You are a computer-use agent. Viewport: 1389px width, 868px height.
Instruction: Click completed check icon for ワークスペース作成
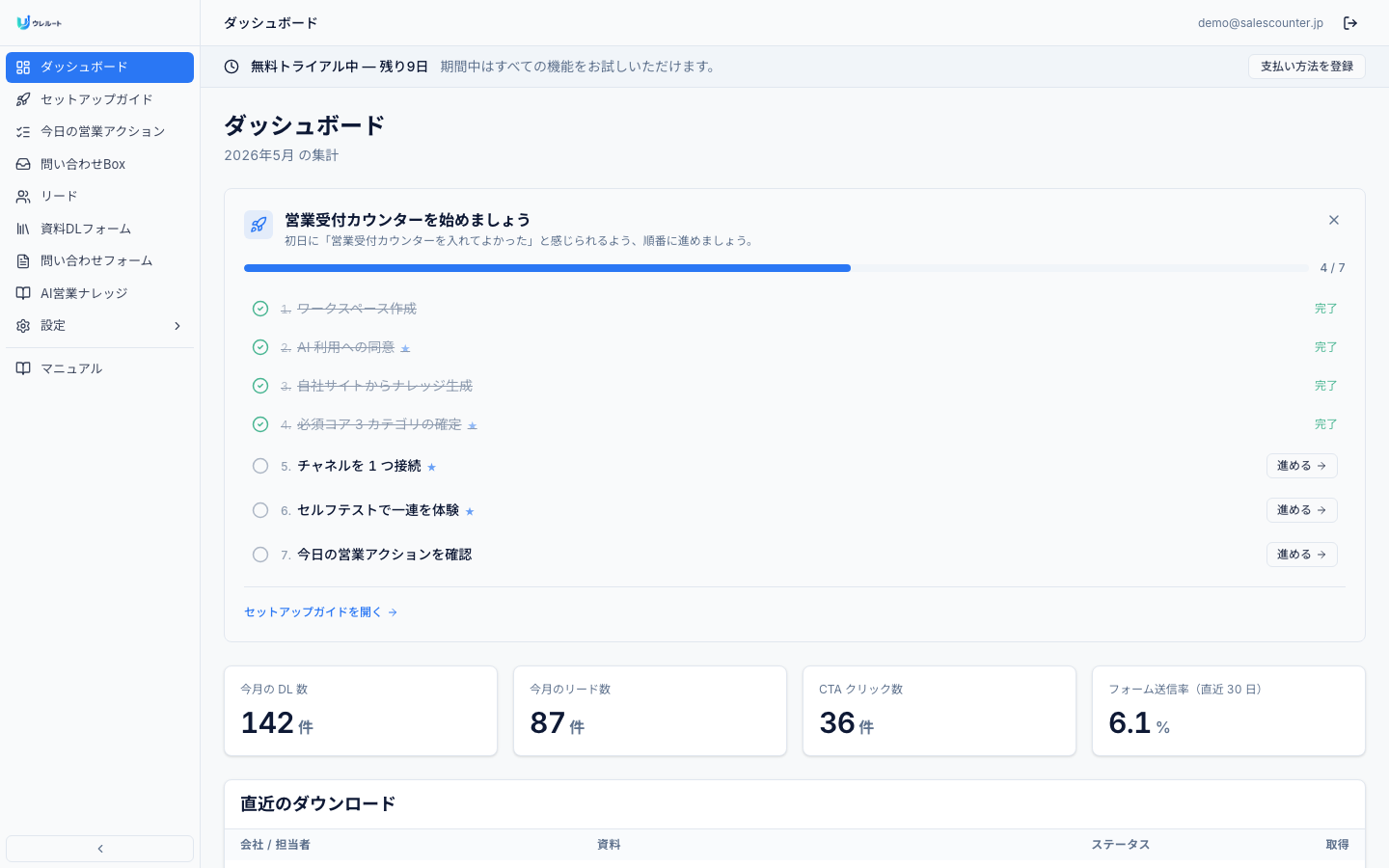(x=260, y=309)
